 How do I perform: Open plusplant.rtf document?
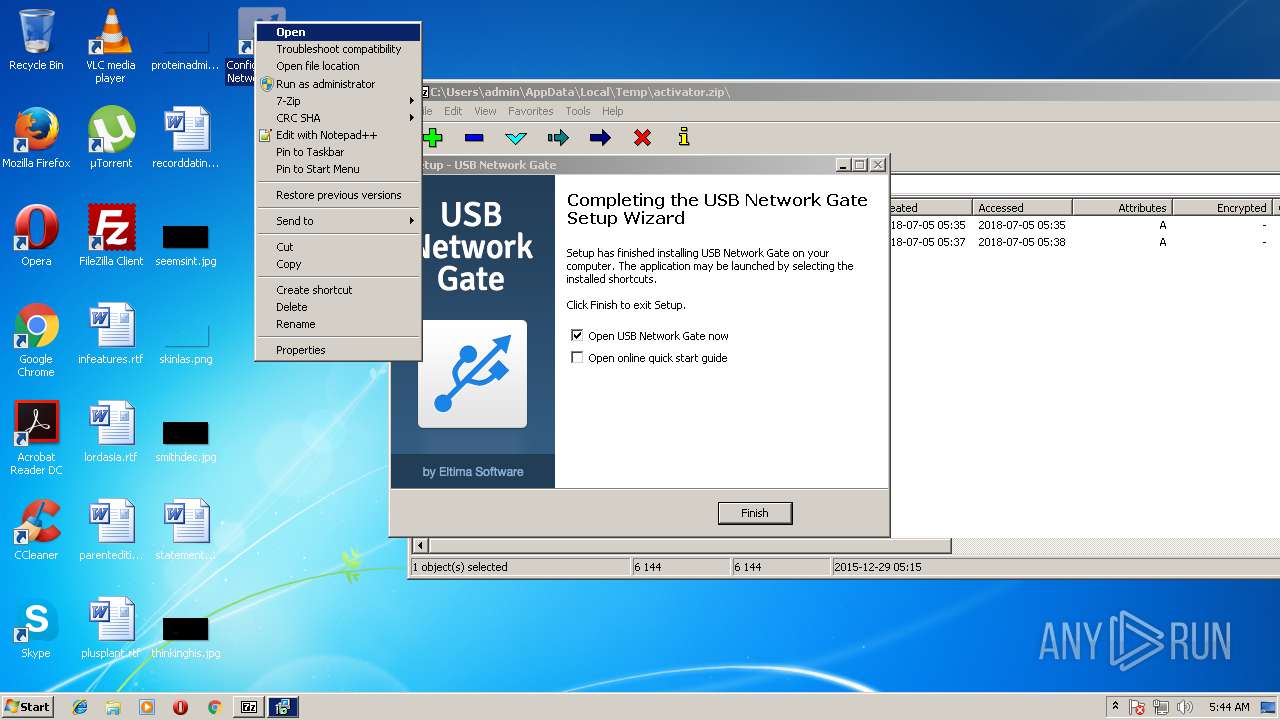click(110, 628)
